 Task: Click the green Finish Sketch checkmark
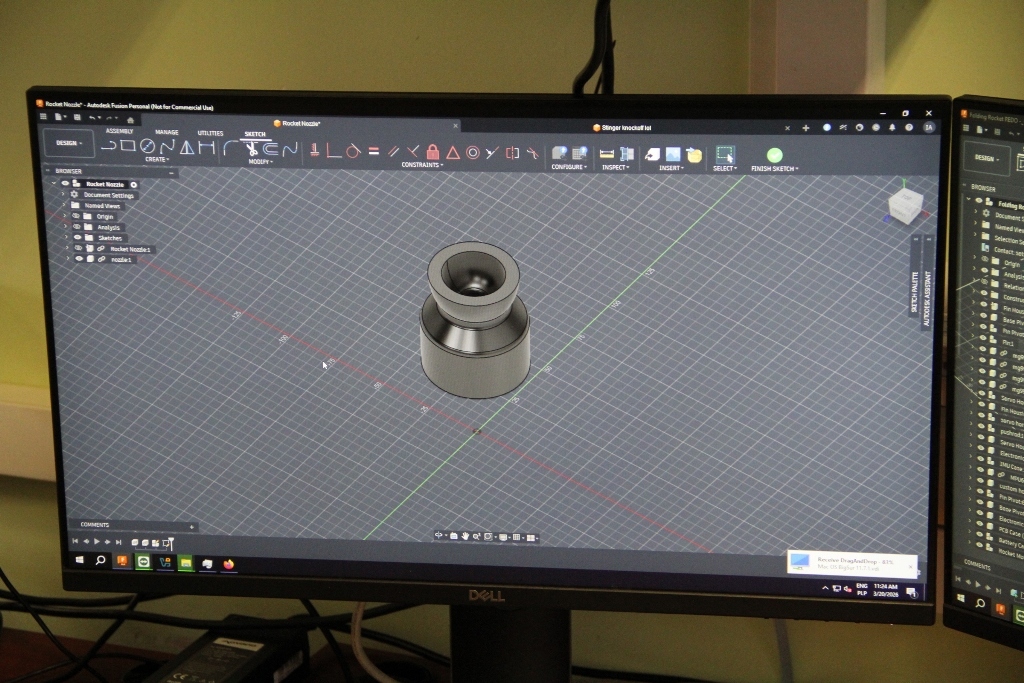click(774, 155)
